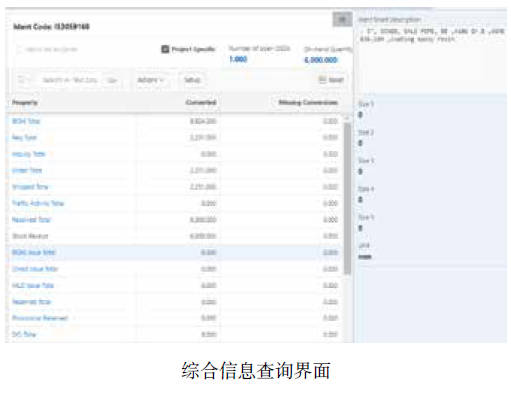Open the Traffic Activity Total link

tap(38, 203)
